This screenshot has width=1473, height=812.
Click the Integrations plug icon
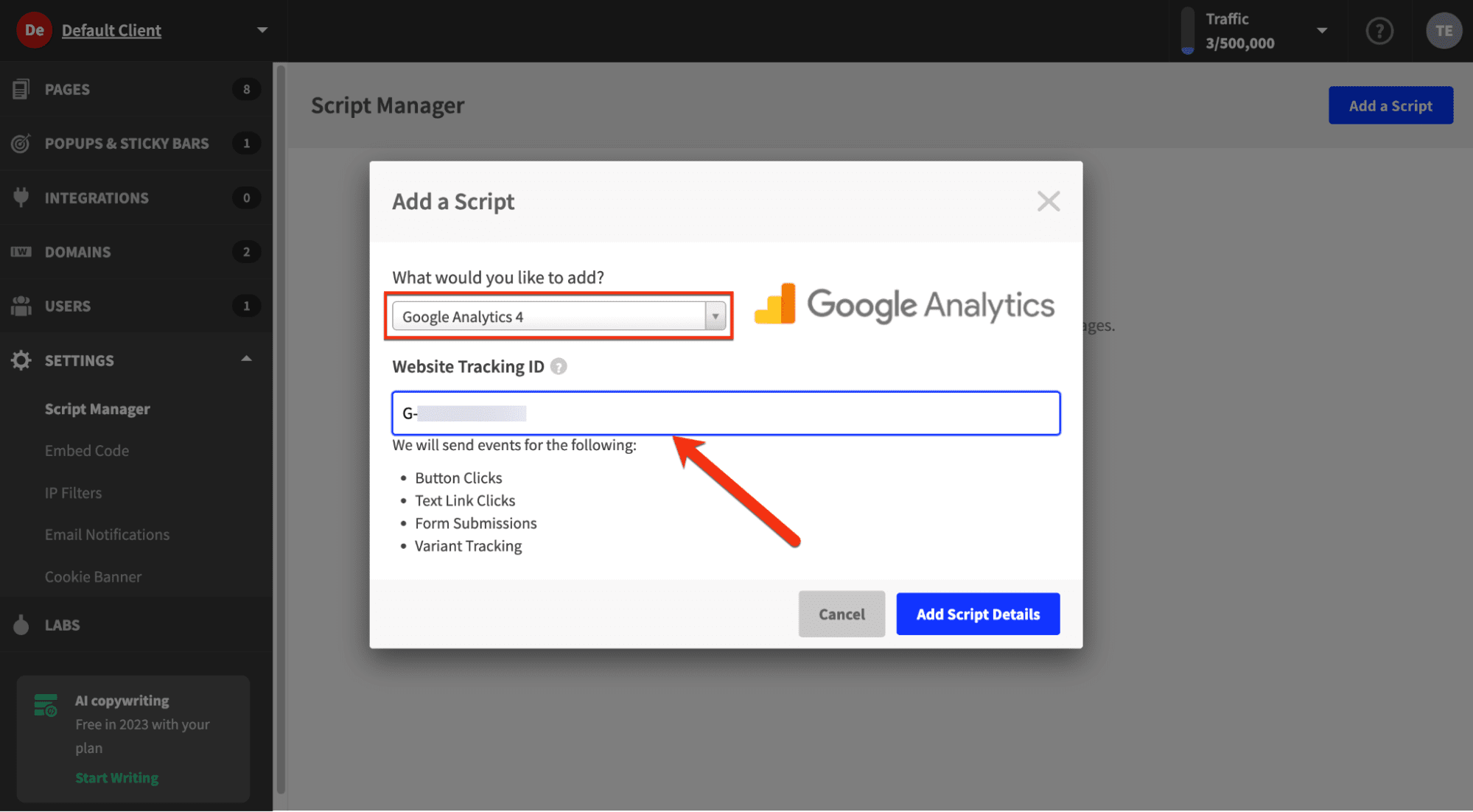tap(21, 197)
